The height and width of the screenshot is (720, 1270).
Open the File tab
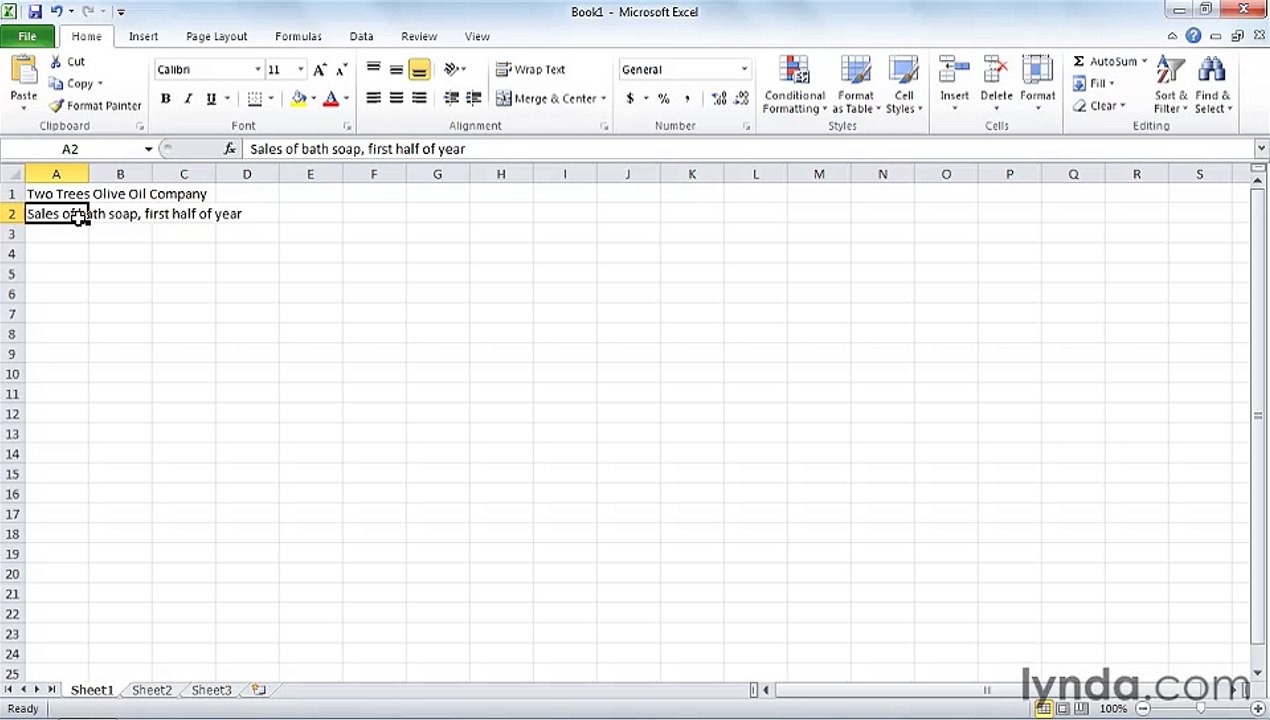27,37
